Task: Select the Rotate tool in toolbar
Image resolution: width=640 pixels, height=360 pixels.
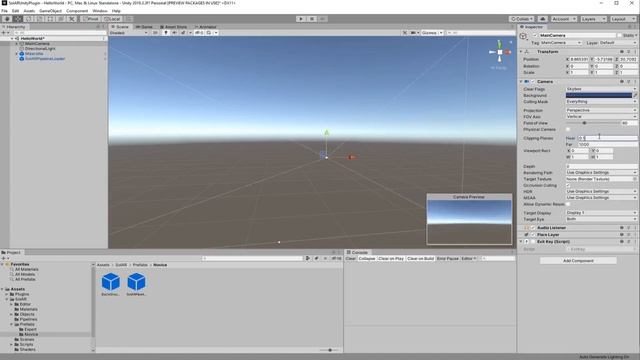Action: click(x=29, y=19)
